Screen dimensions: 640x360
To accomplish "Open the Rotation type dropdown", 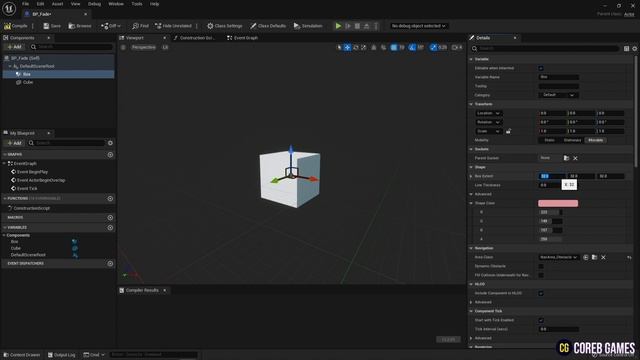I will [x=489, y=122].
